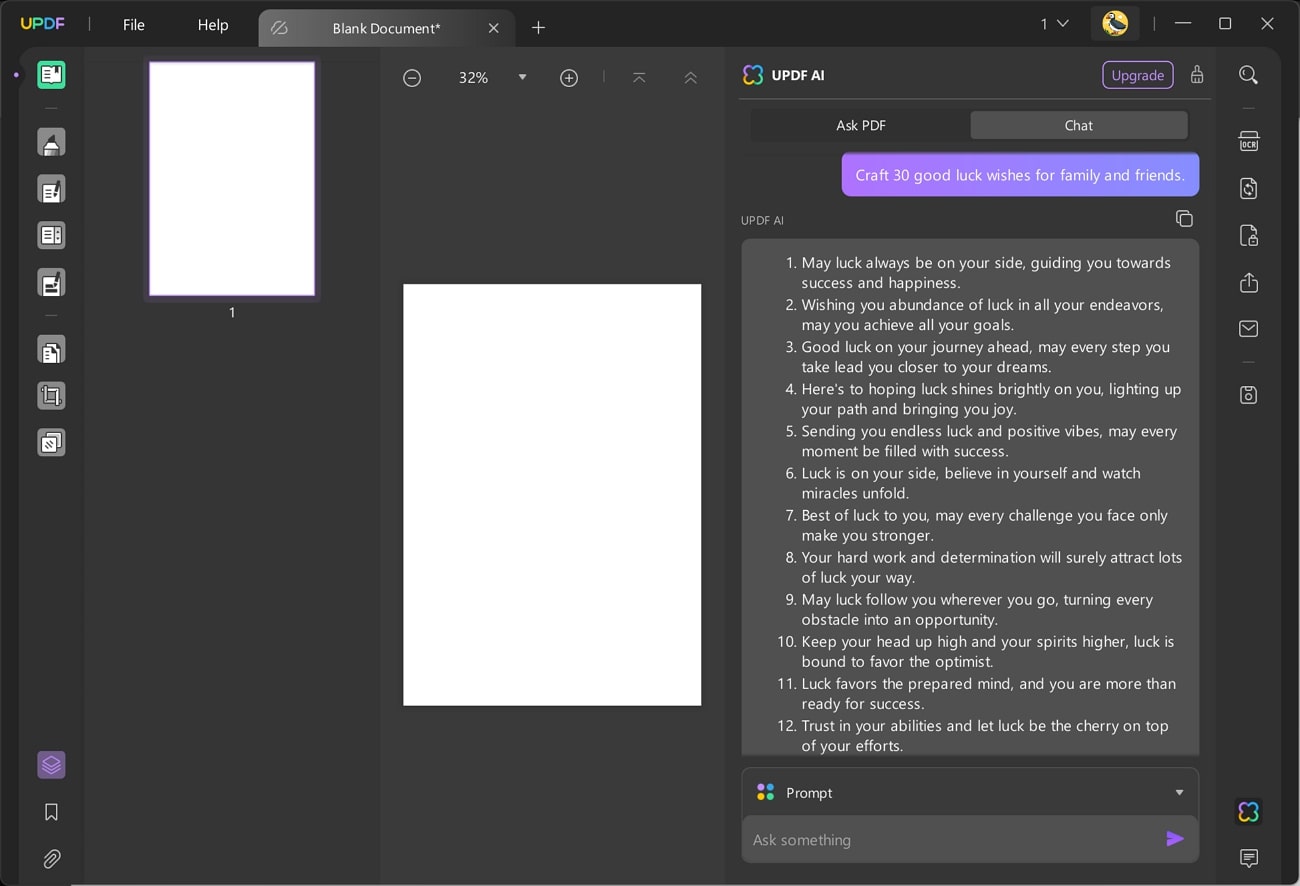The width and height of the screenshot is (1300, 886).
Task: Toggle the layers panel icon
Action: click(51, 765)
